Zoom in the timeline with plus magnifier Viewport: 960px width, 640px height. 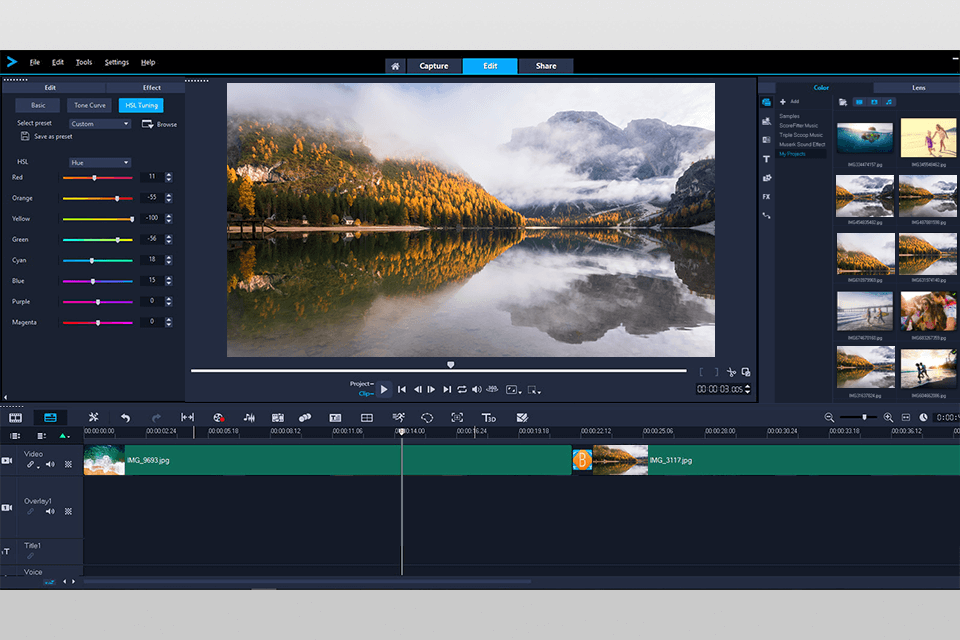tap(888, 418)
